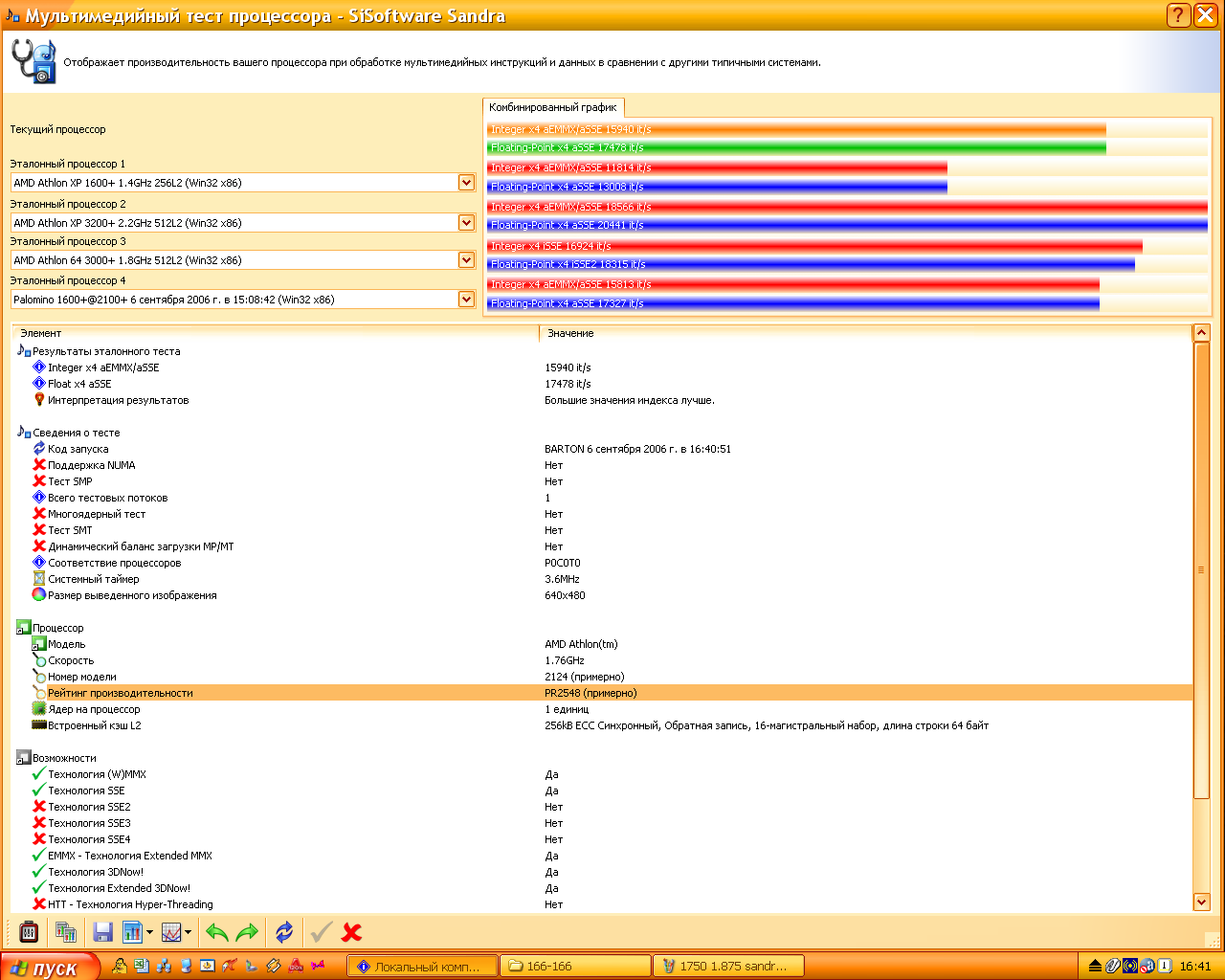This screenshot has height=980, width=1225.
Task: Open the Palomino reference processor 4 dropdown
Action: point(466,300)
